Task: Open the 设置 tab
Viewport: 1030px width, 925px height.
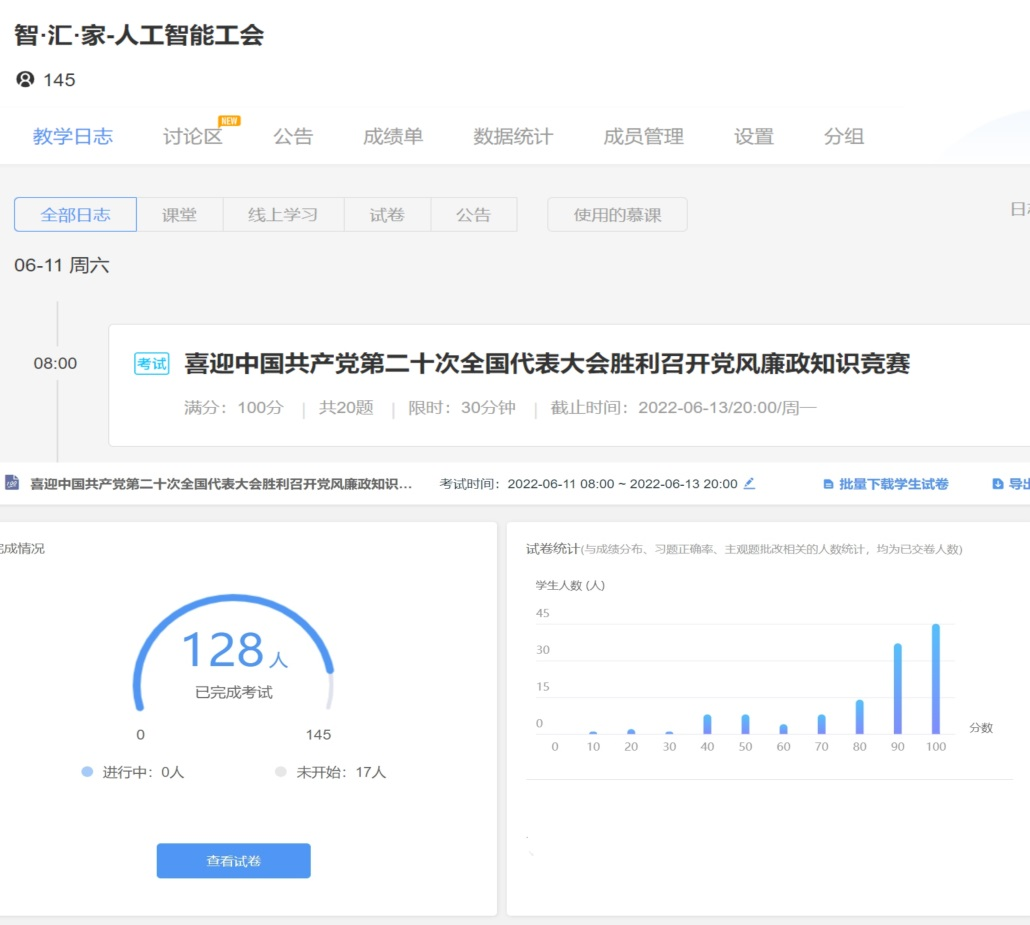Action: pyautogui.click(x=753, y=137)
